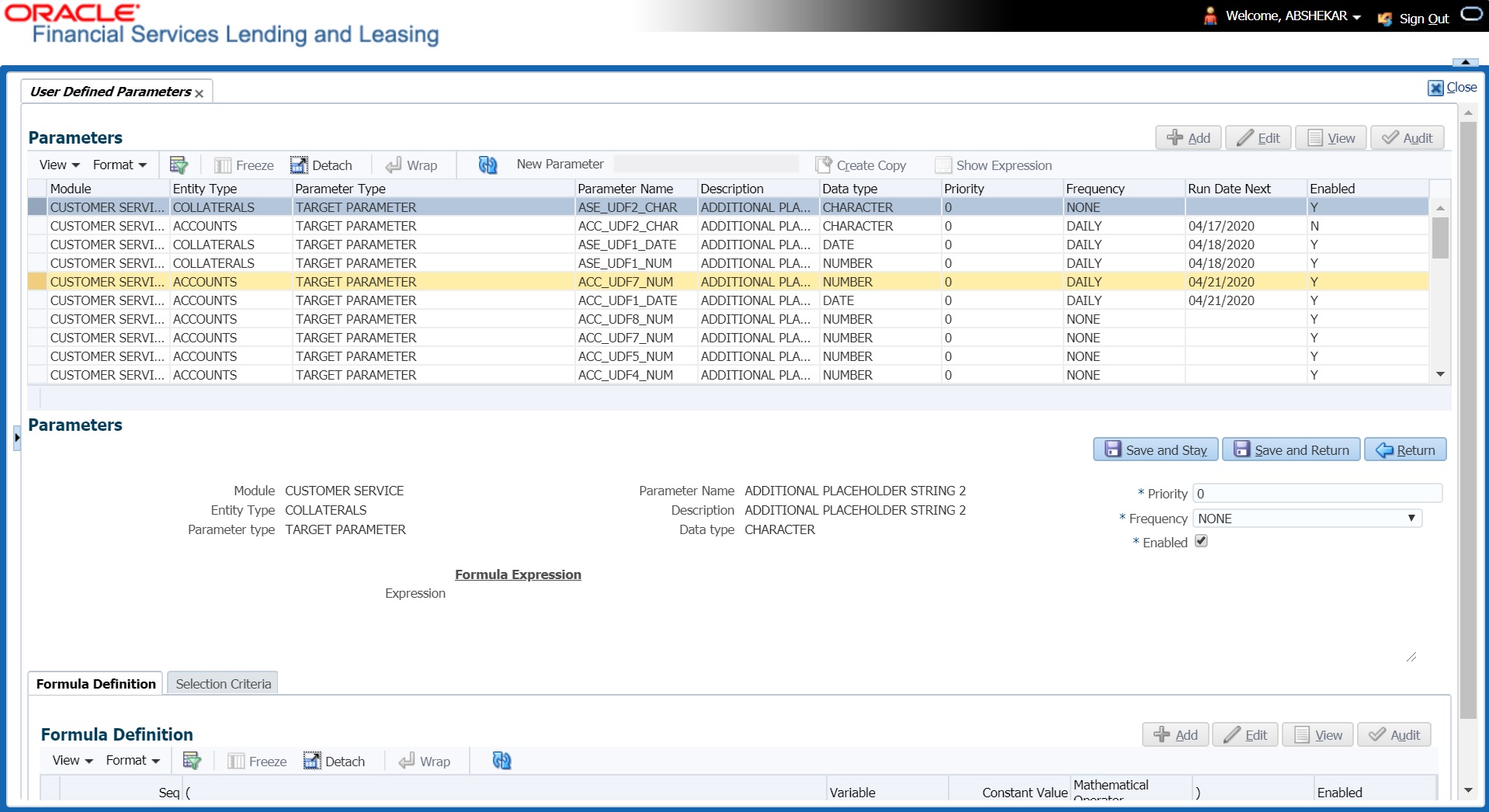
Task: Click Freeze in Formula Definition toolbar
Action: click(258, 762)
